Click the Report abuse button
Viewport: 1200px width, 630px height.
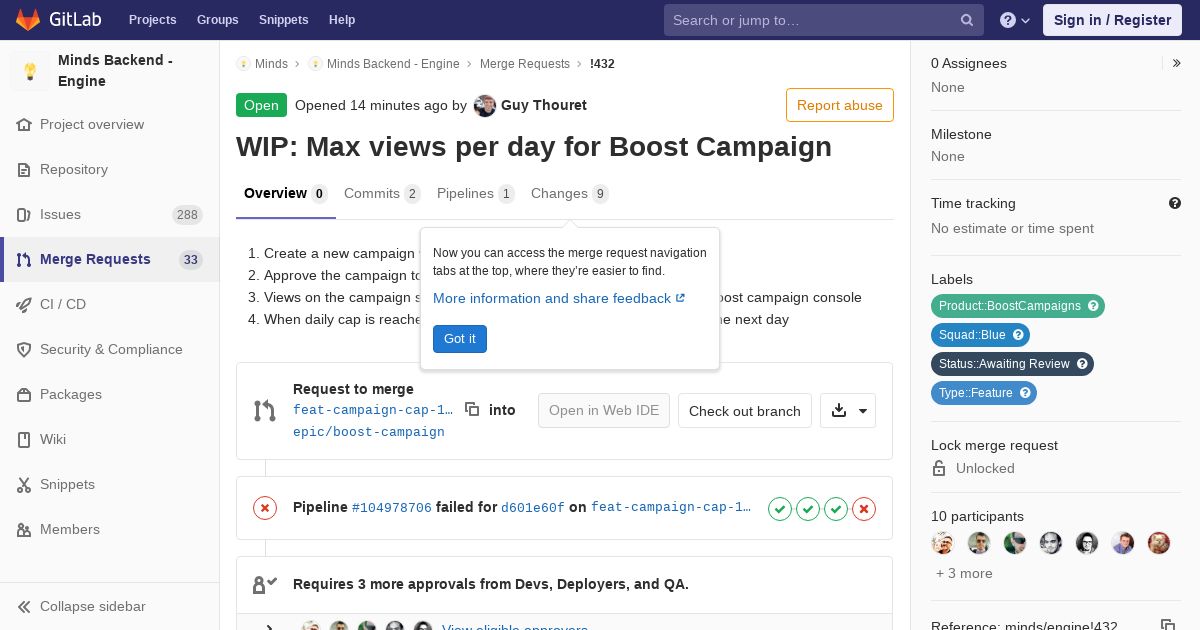840,105
